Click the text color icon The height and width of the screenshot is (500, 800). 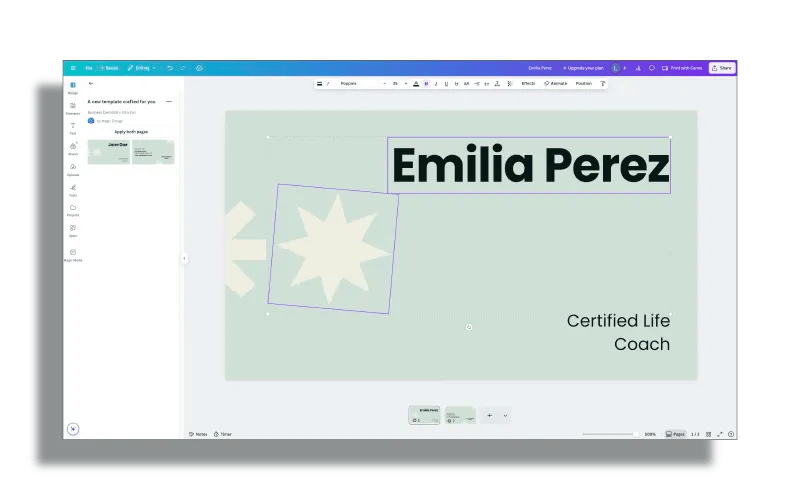click(x=416, y=84)
